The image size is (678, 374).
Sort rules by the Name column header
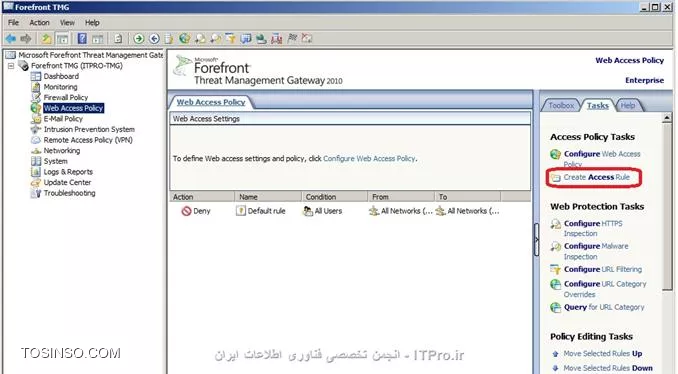click(268, 197)
